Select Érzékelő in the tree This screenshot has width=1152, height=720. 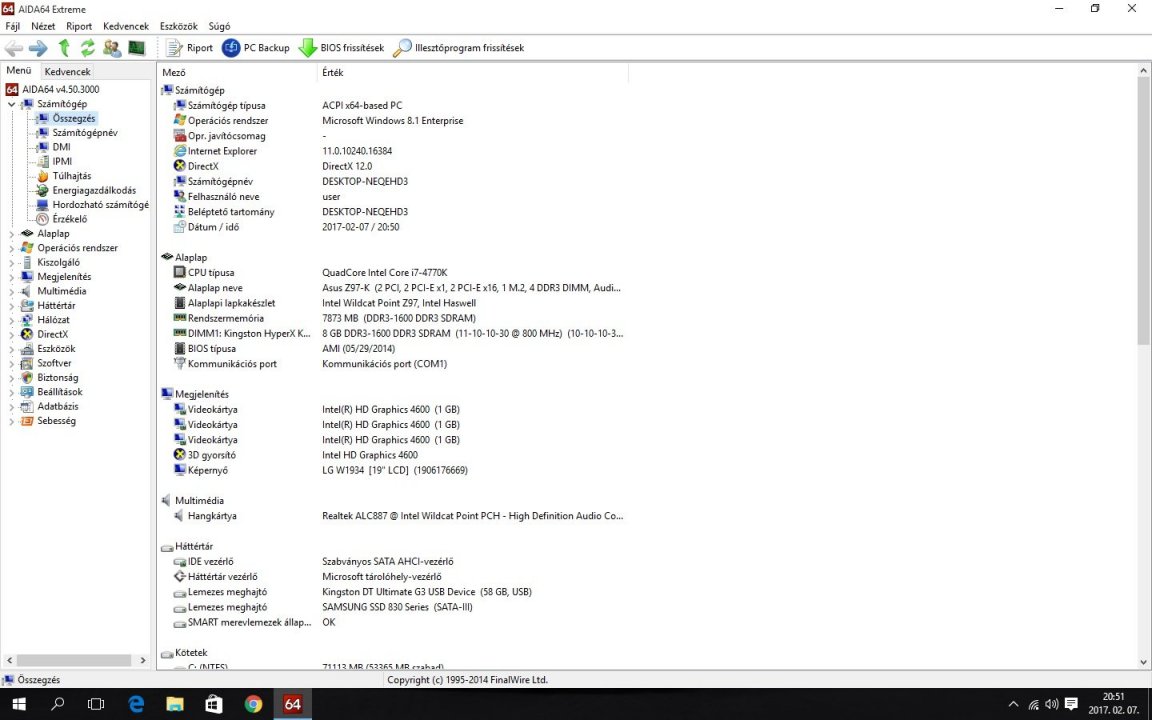click(x=70, y=219)
